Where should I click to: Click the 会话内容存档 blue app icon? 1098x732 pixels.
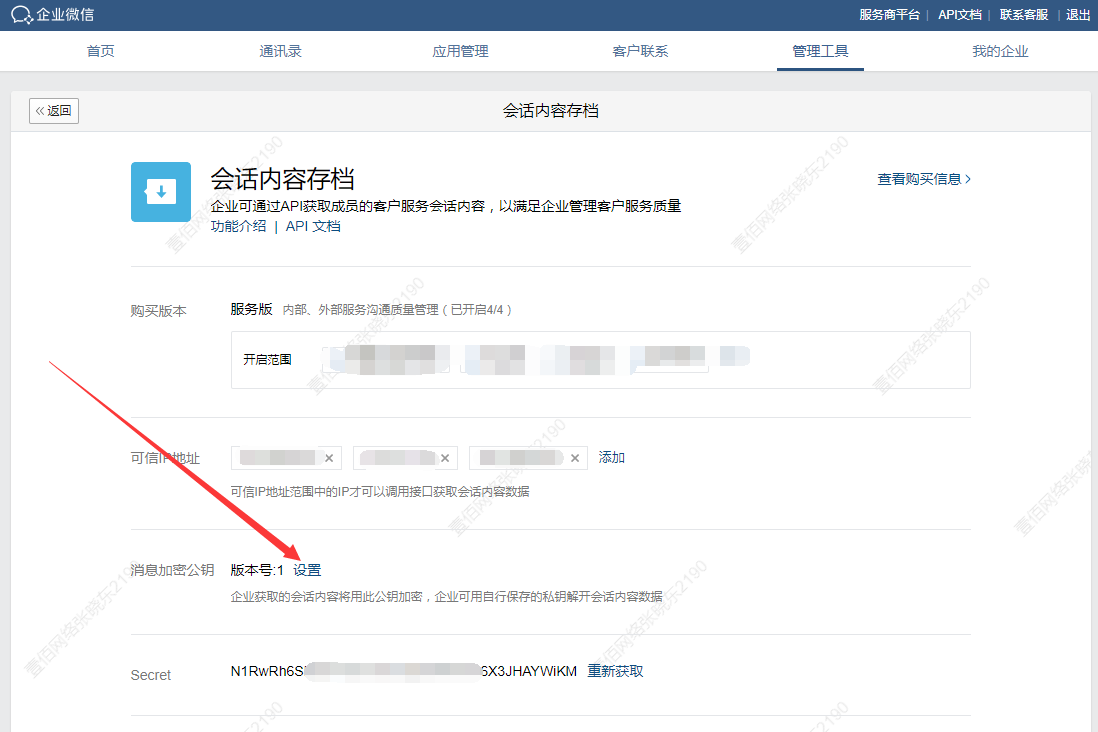[x=160, y=191]
